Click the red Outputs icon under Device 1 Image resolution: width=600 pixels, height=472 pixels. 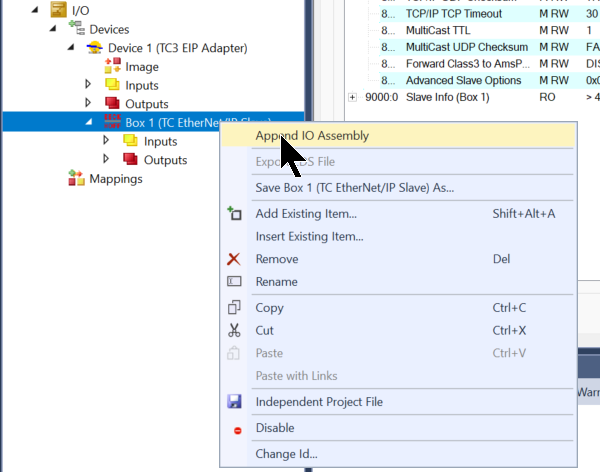pyautogui.click(x=112, y=104)
